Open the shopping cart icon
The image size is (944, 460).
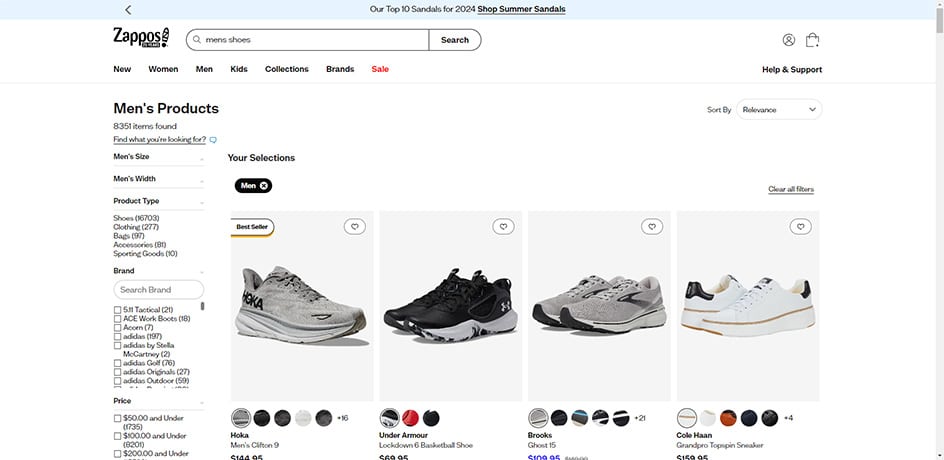[812, 40]
